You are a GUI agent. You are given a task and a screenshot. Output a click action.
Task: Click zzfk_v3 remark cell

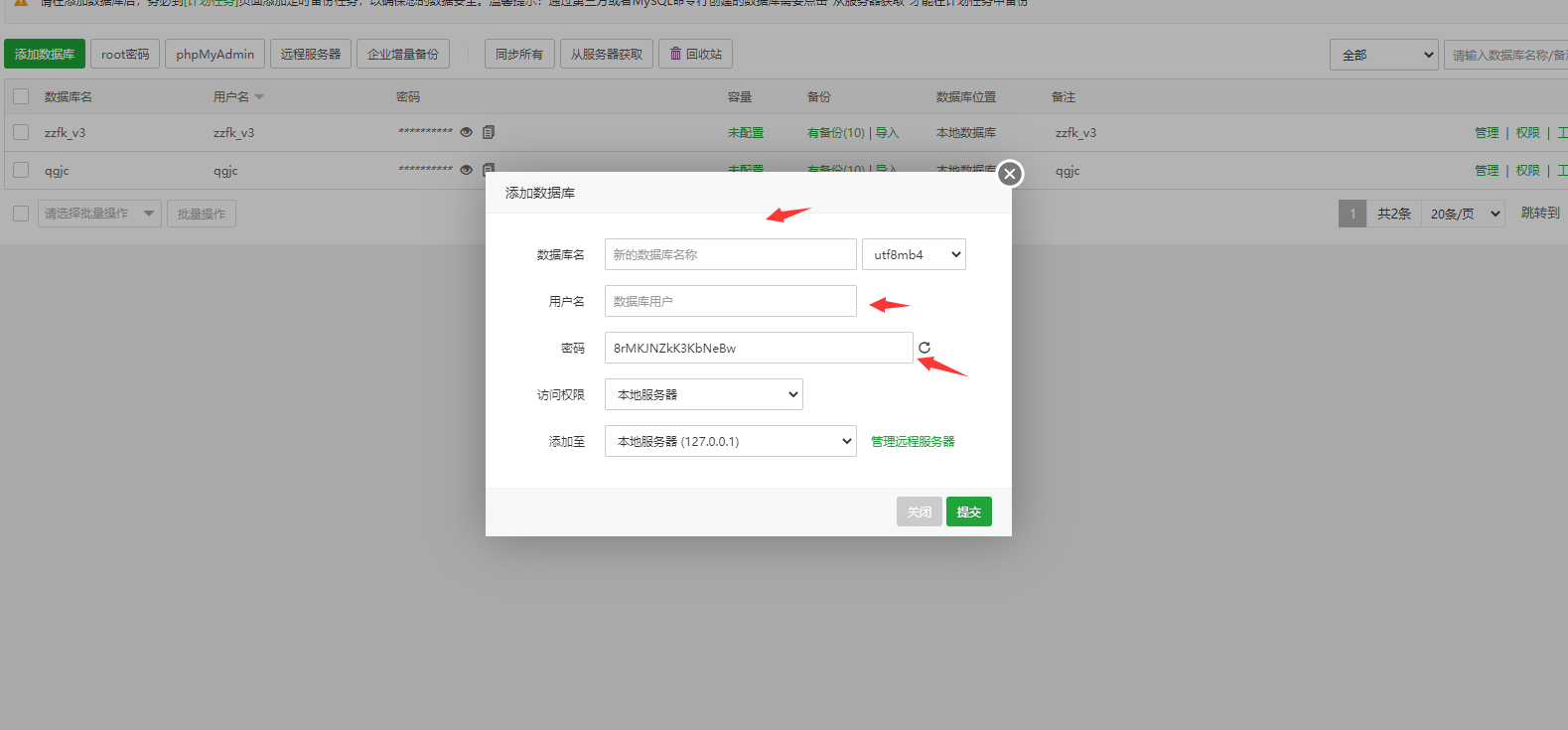point(1075,132)
